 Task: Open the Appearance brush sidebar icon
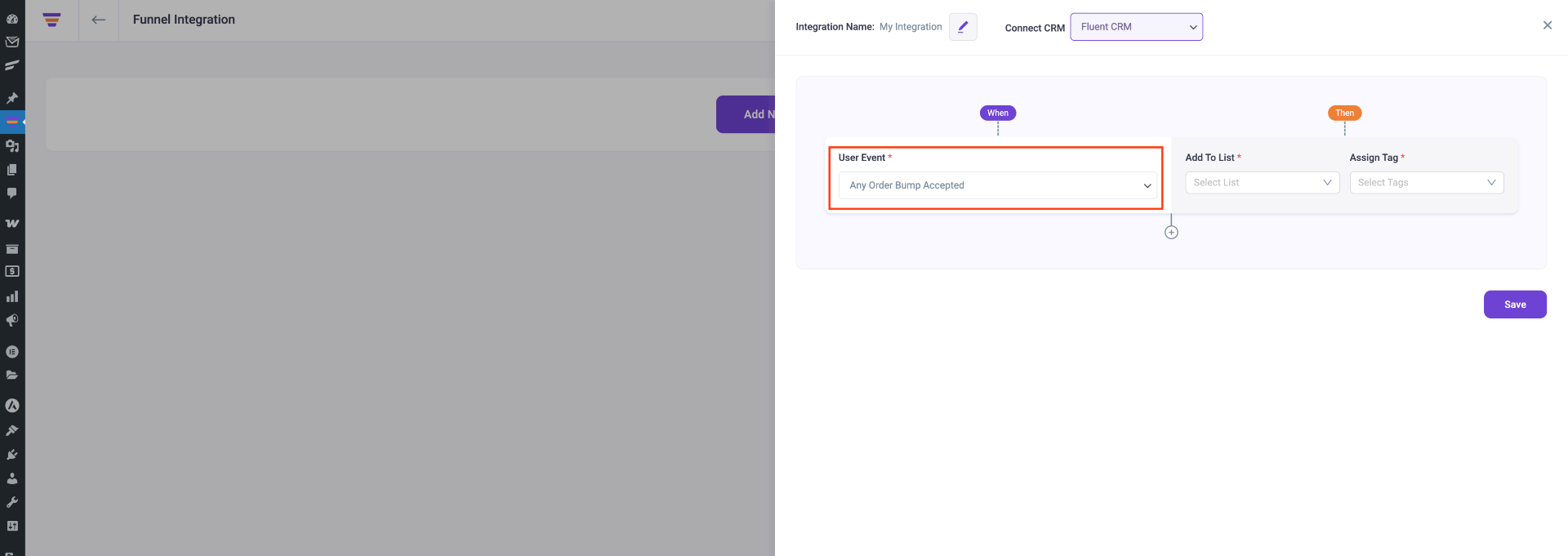click(12, 430)
